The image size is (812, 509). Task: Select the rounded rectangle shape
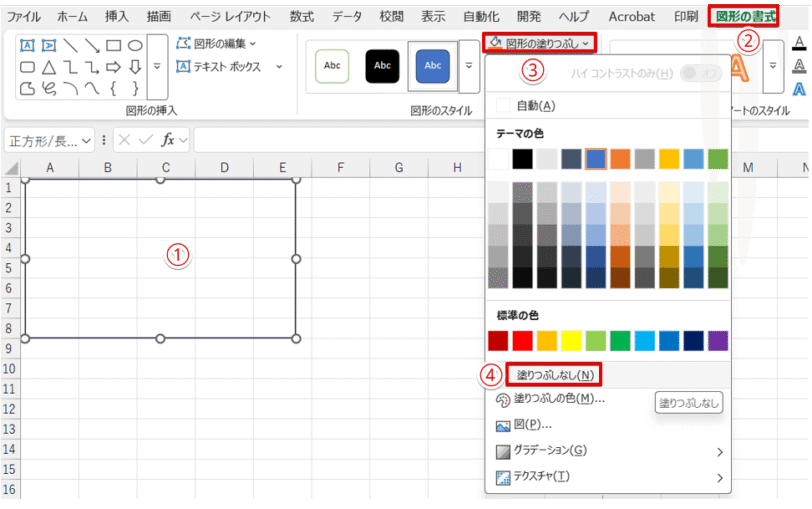pos(27,67)
